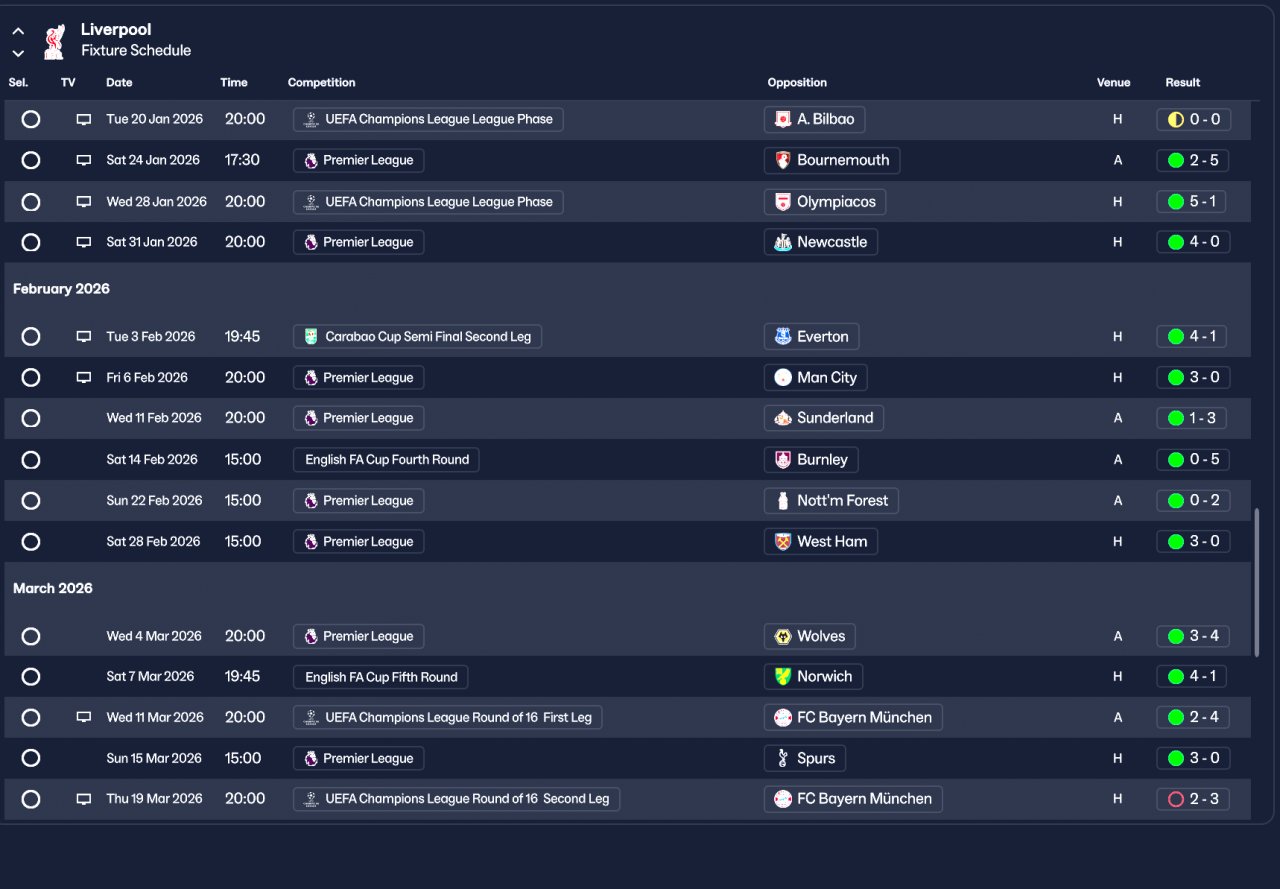The image size is (1280, 889).
Task: Click the A. Bilbao club badge
Action: (x=783, y=119)
